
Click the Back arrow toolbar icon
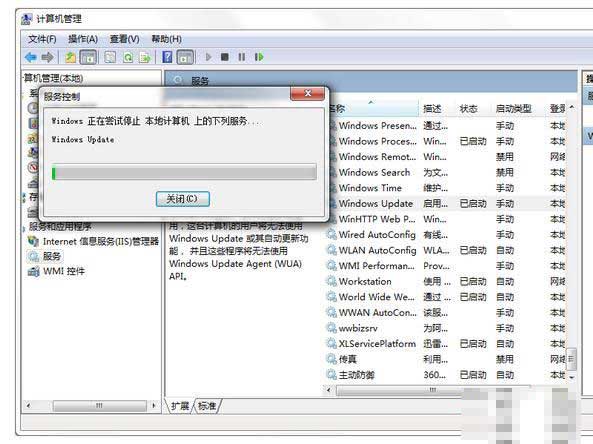pyautogui.click(x=30, y=57)
